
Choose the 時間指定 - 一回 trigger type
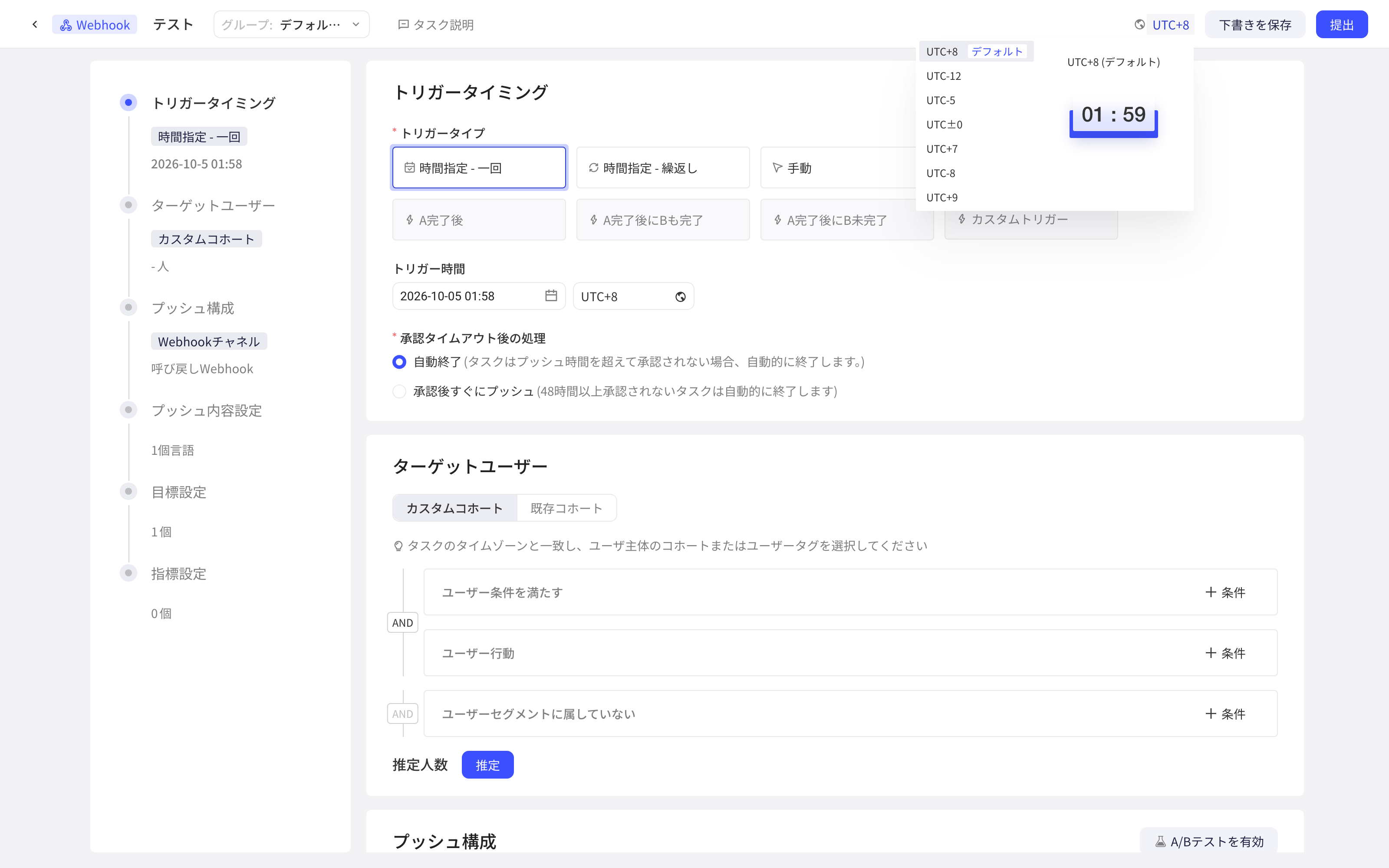(479, 168)
